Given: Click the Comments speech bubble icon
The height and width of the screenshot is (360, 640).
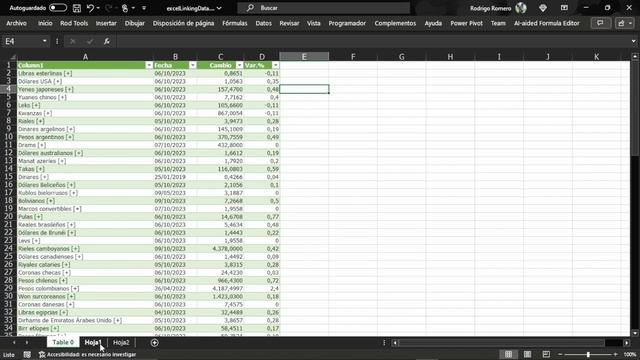Looking at the screenshot, I should click(600, 23).
